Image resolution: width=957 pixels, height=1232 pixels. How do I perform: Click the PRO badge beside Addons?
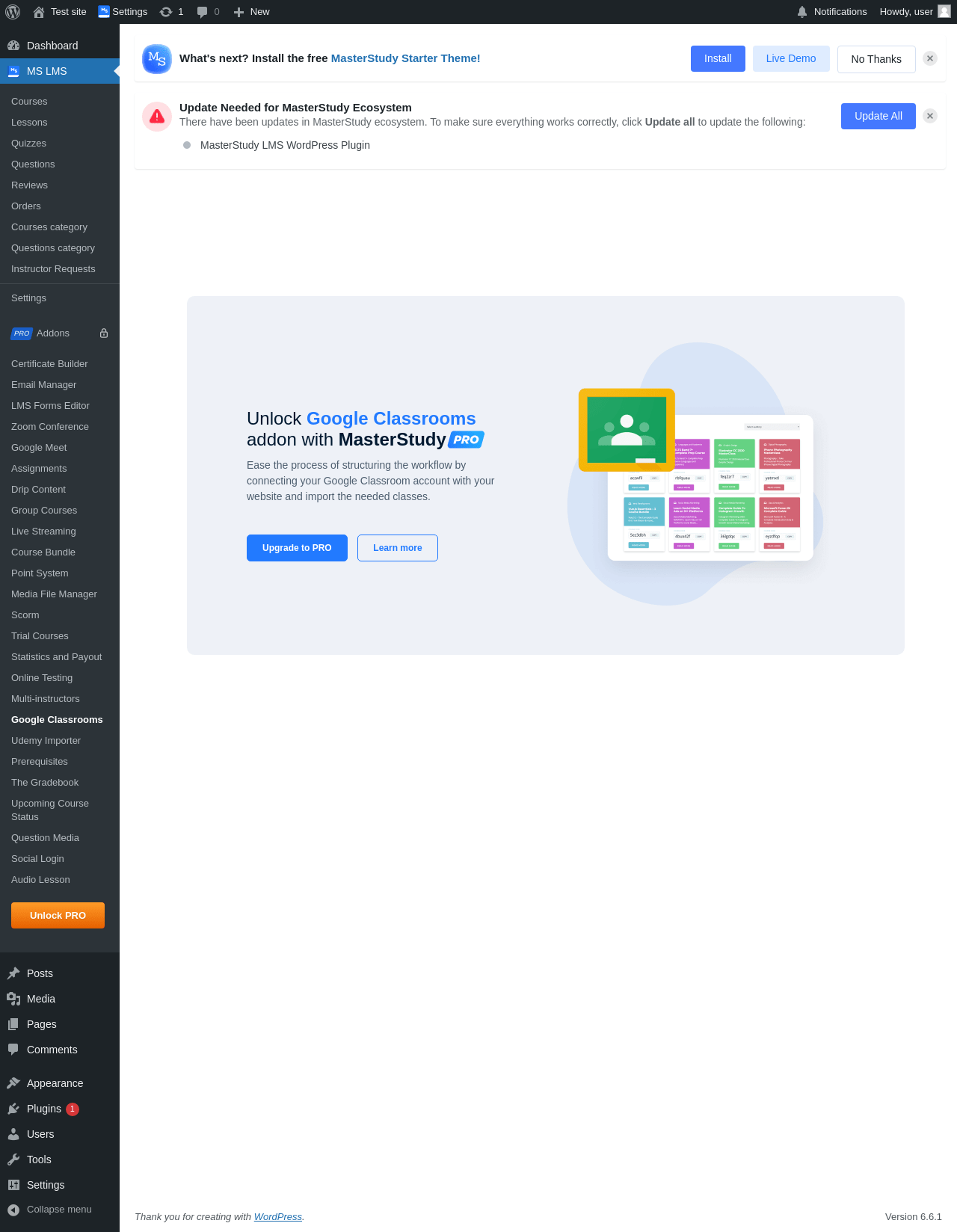pyautogui.click(x=22, y=333)
